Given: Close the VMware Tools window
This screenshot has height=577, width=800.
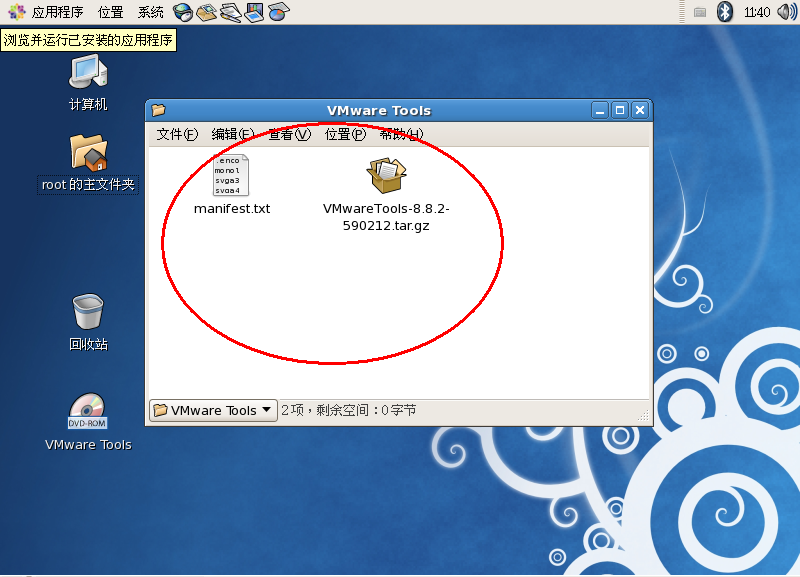Looking at the screenshot, I should click(x=640, y=110).
